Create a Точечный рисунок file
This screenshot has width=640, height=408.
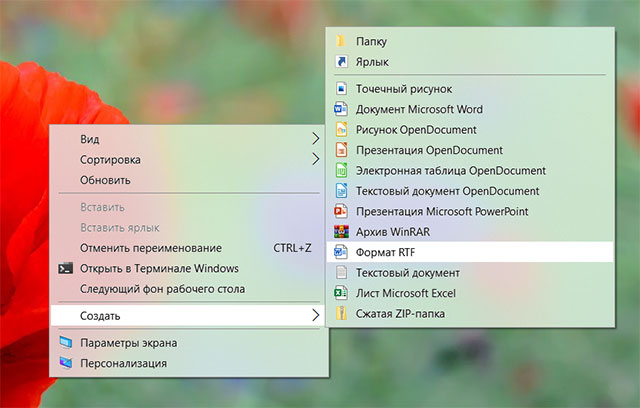tap(470, 89)
